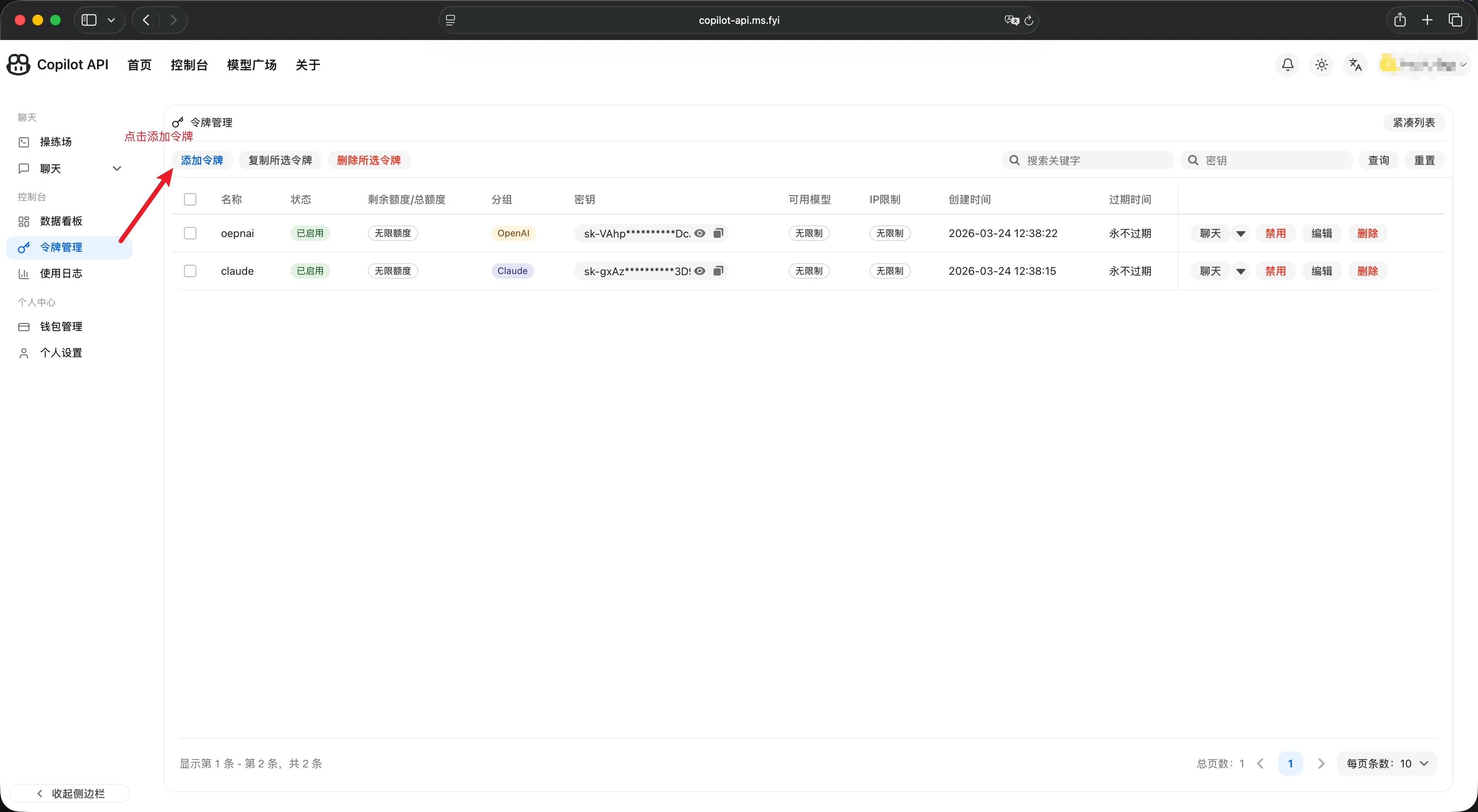The image size is (1478, 812).
Task: Open 每页条数 page size dropdown
Action: coord(1386,763)
